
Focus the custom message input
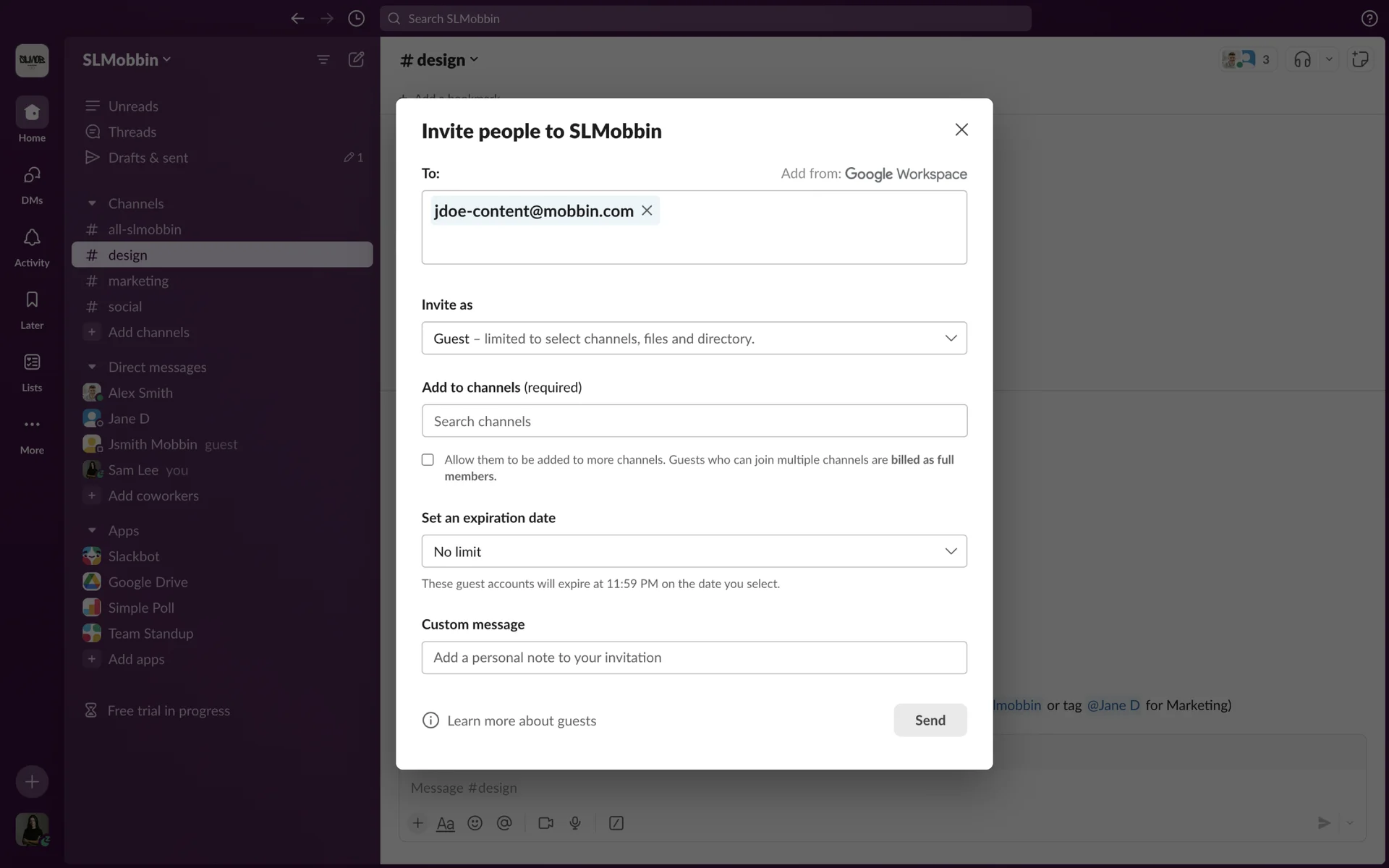694,658
